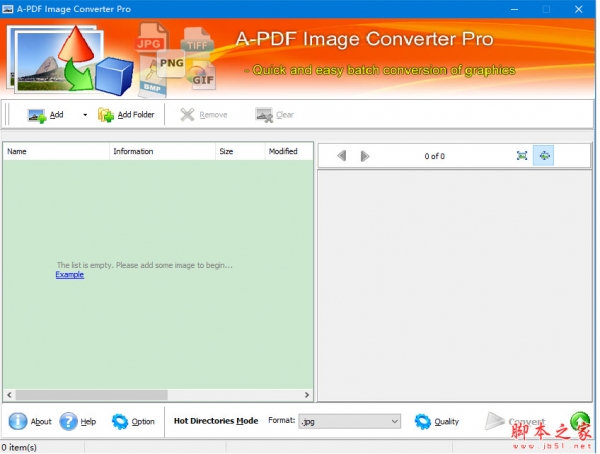
Task: Go to next image in preview
Action: click(365, 156)
